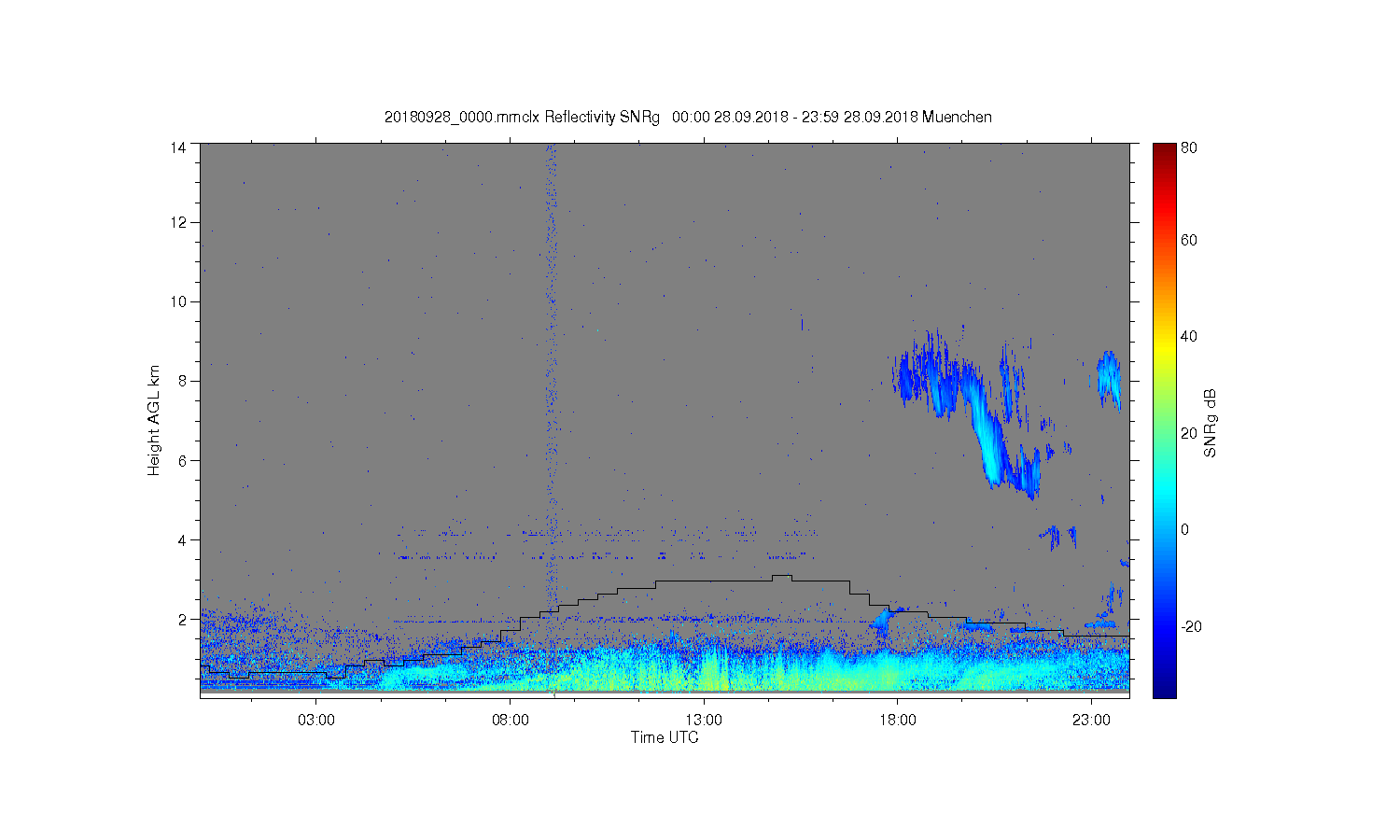Click the colorbar value label 60
The height and width of the screenshot is (840, 1400).
[1189, 240]
